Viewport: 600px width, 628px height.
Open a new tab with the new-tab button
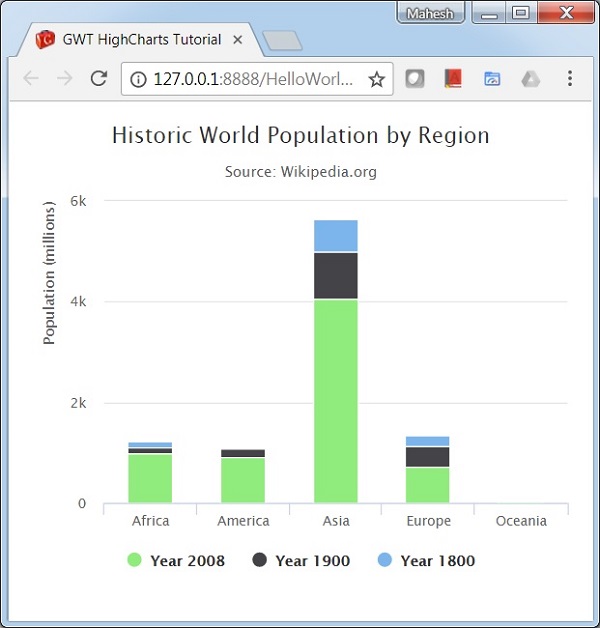click(281, 41)
